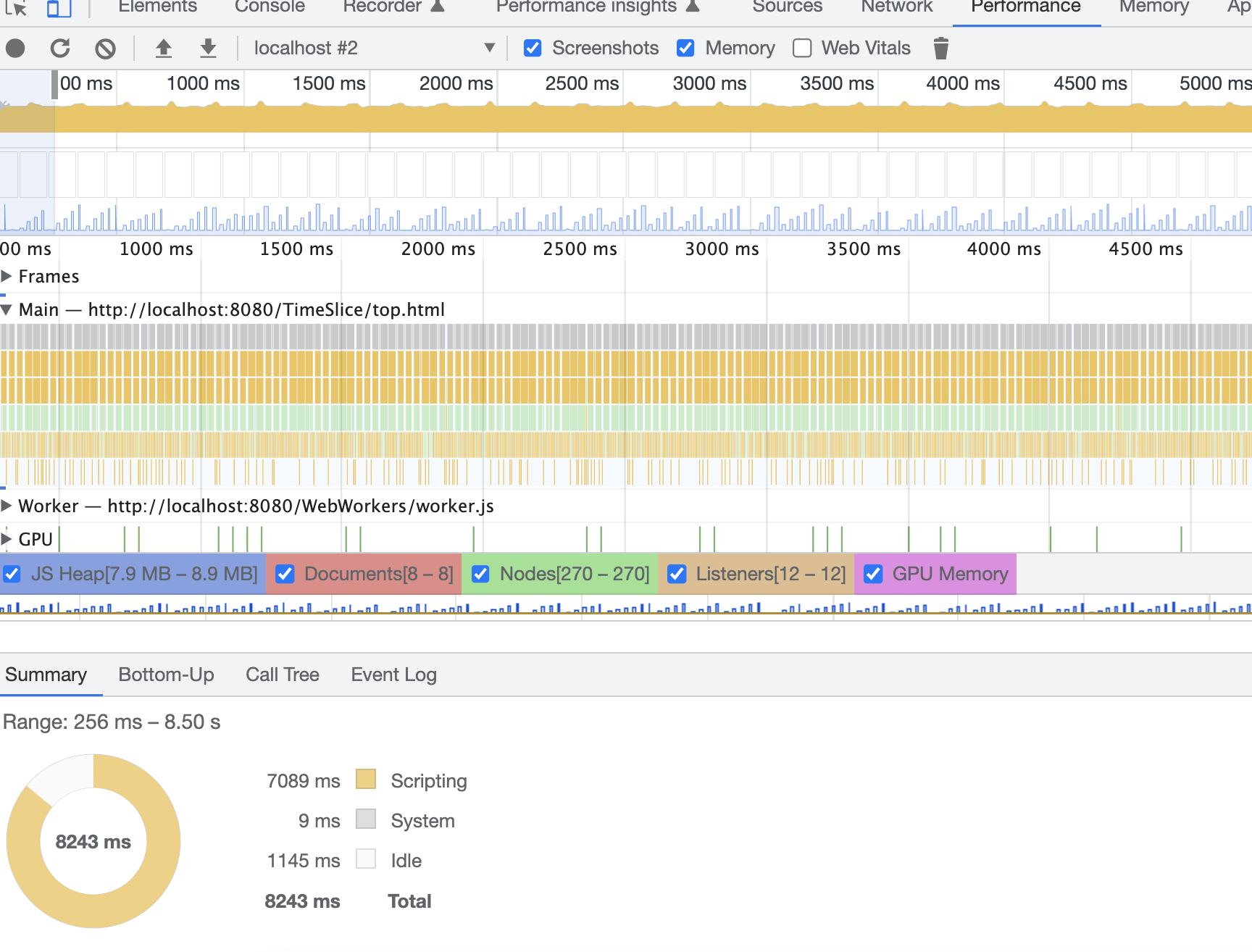This screenshot has width=1252, height=952.
Task: Load a profile with the upload icon
Action: tap(164, 49)
